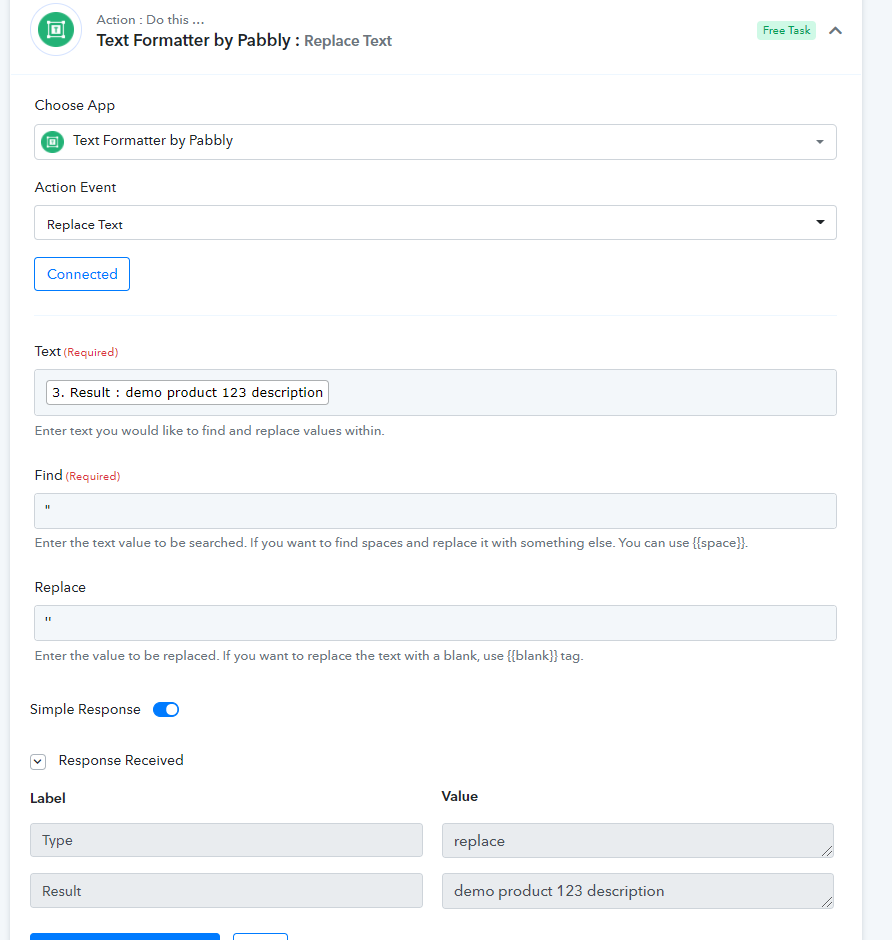Viewport: 892px width, 940px height.
Task: Click the resize handle of Result value box
Action: 827,902
